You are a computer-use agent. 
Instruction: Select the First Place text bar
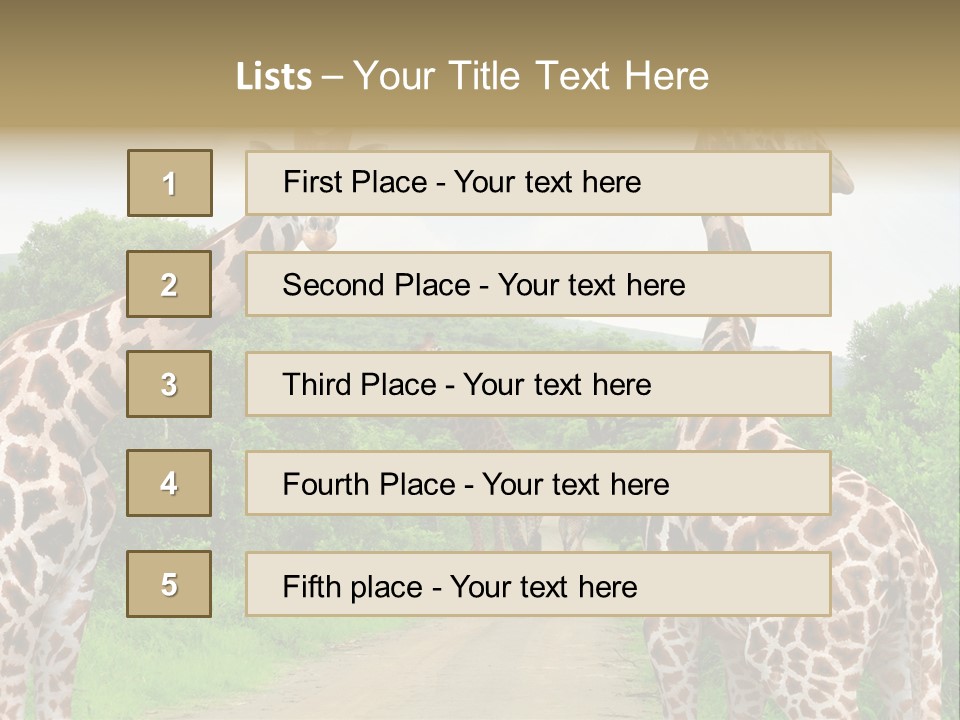tap(538, 183)
